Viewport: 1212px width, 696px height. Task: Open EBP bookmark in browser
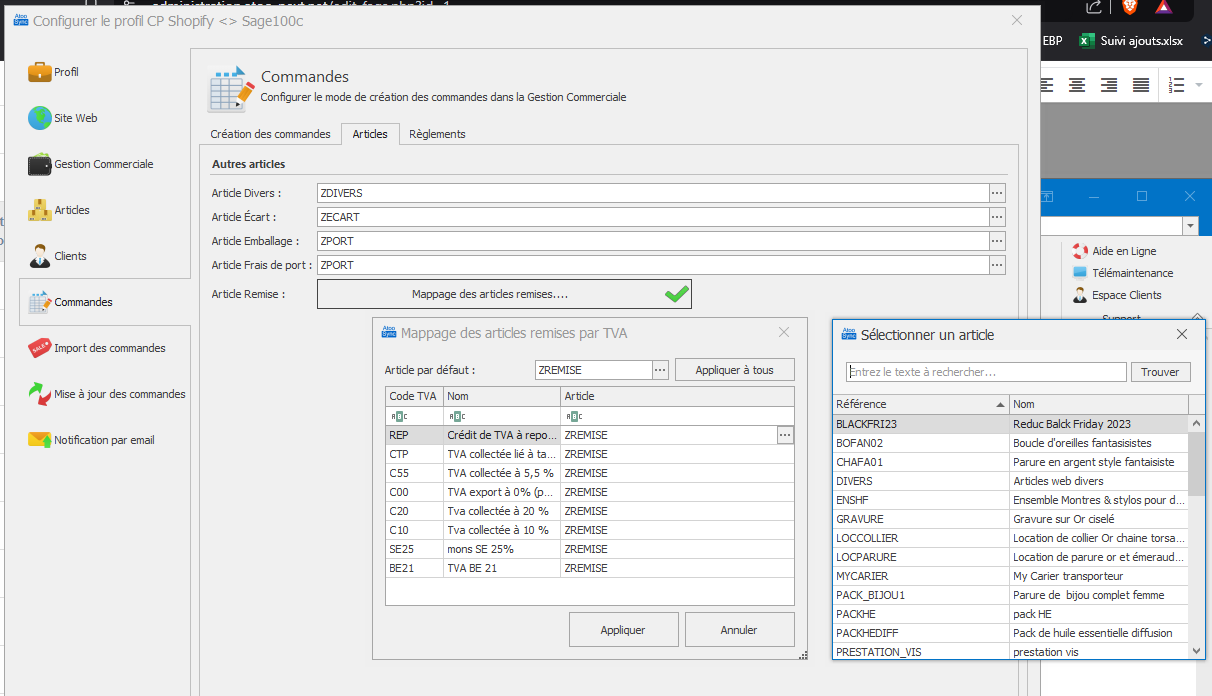[1052, 41]
